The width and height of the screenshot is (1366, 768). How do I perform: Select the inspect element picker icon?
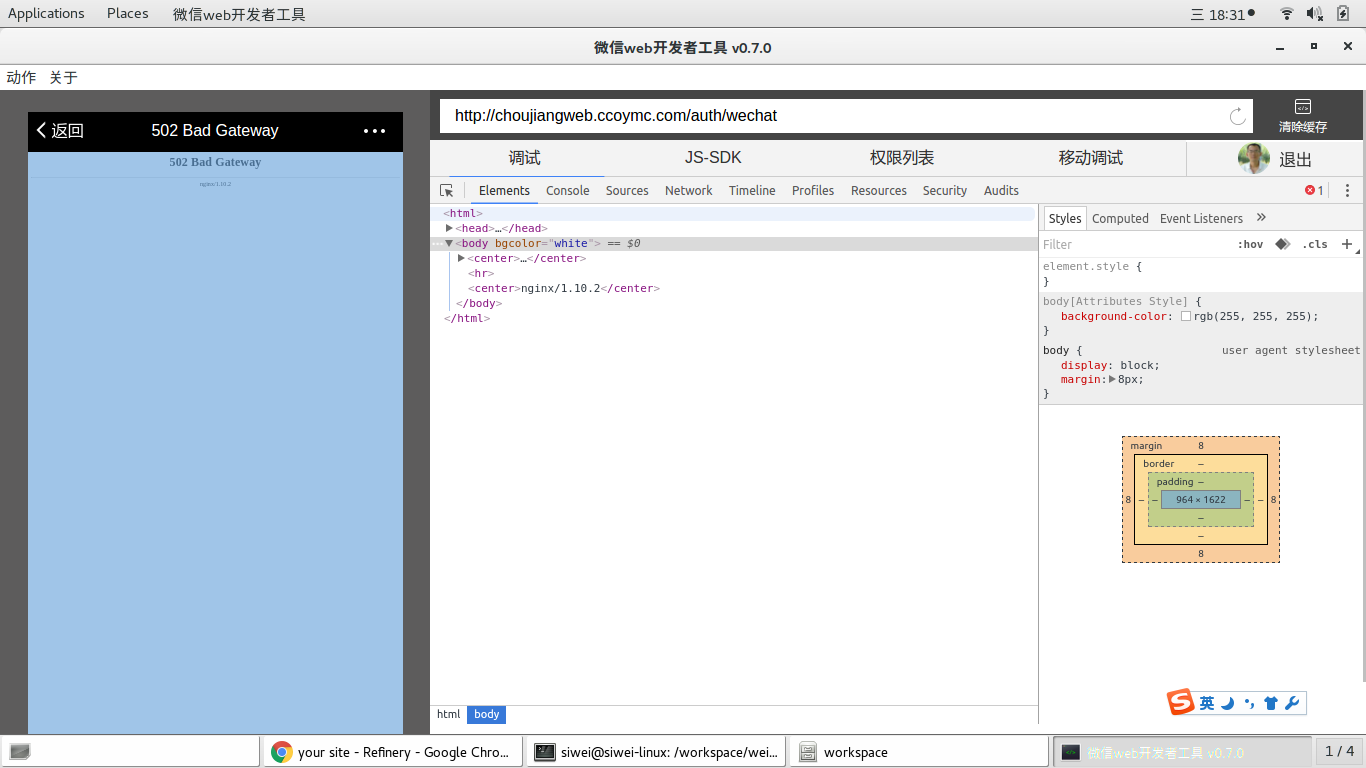447,190
